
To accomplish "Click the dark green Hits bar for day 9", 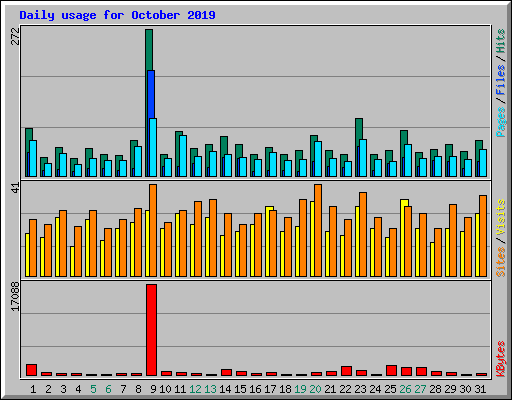I will click(x=149, y=50).
